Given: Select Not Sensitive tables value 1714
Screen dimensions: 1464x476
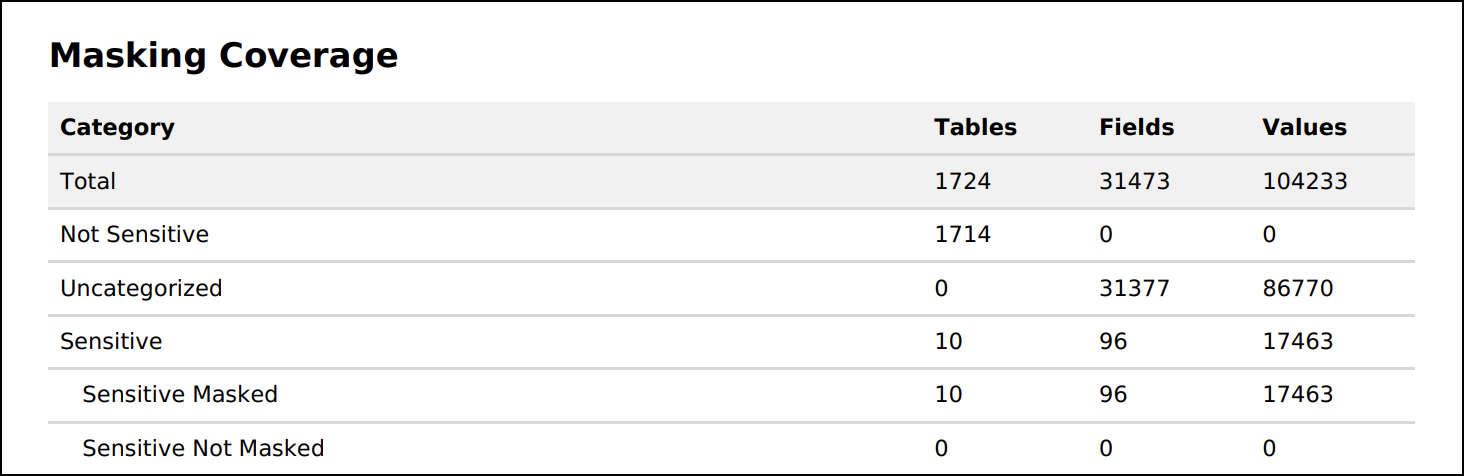Looking at the screenshot, I should pos(962,235).
